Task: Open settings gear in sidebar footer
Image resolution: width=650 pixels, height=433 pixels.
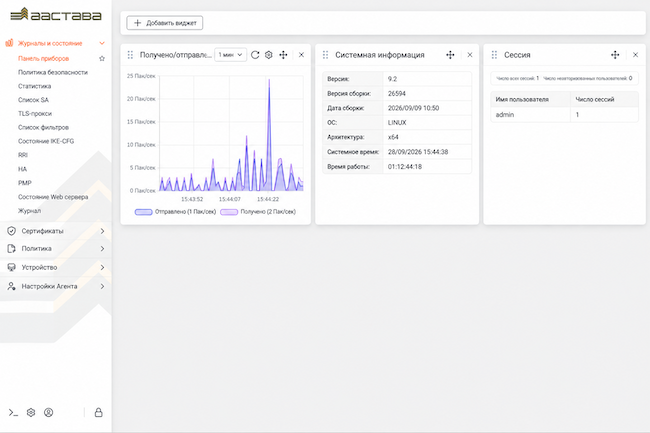Action: pyautogui.click(x=31, y=412)
